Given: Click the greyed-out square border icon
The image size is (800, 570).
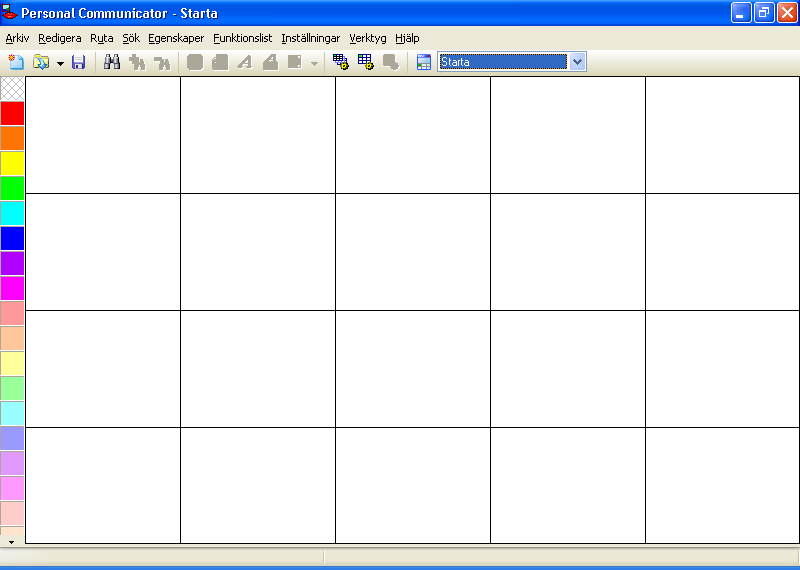Looking at the screenshot, I should point(295,62).
